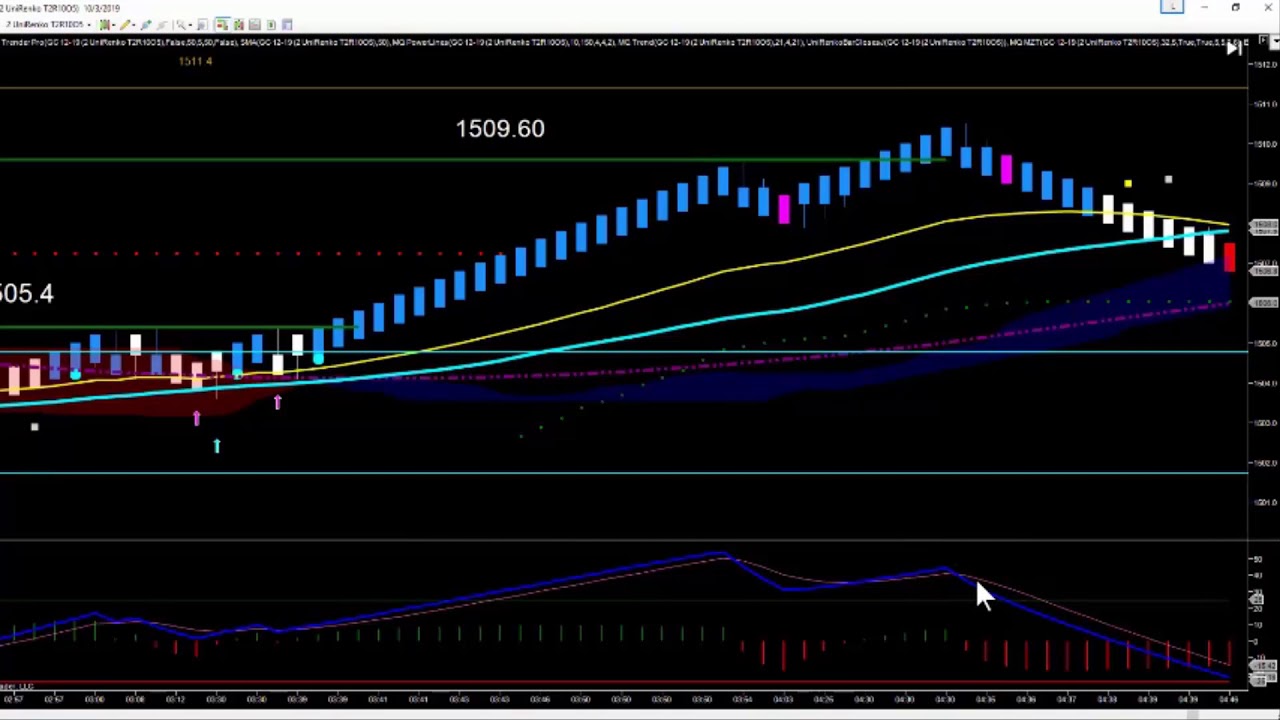Toggle the highlighted Chart Trader toolbar icon
Viewport: 1280px width, 720px height.
[x=222, y=25]
